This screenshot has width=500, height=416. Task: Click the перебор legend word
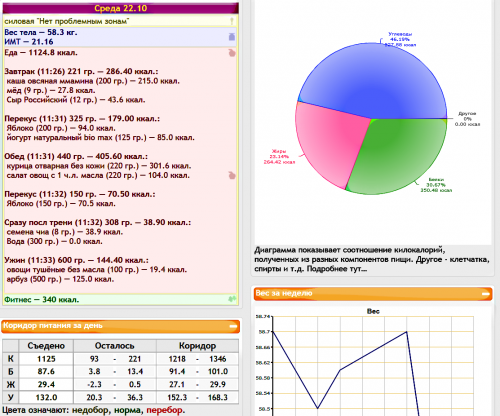[x=164, y=410]
